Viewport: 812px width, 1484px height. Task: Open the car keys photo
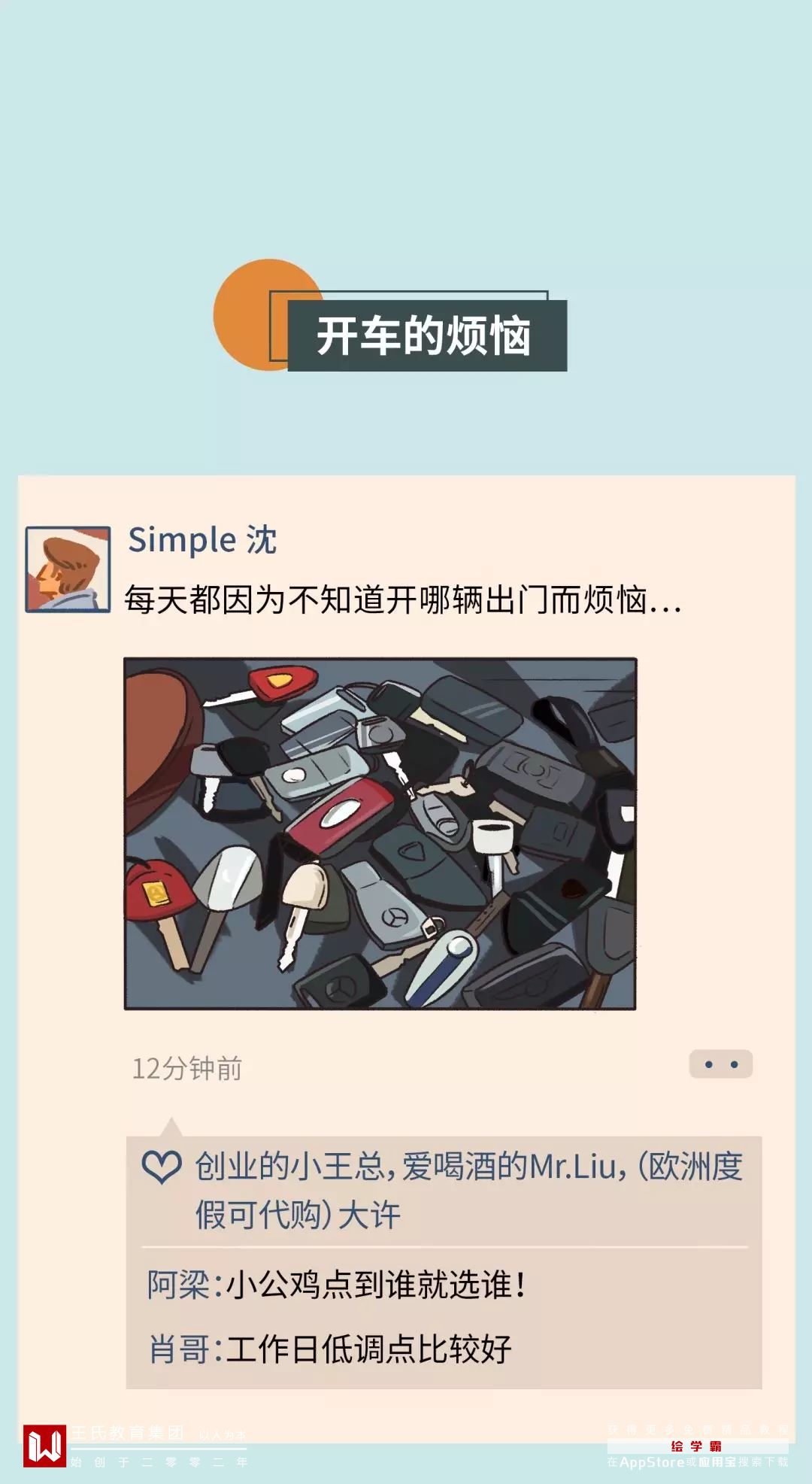click(380, 833)
